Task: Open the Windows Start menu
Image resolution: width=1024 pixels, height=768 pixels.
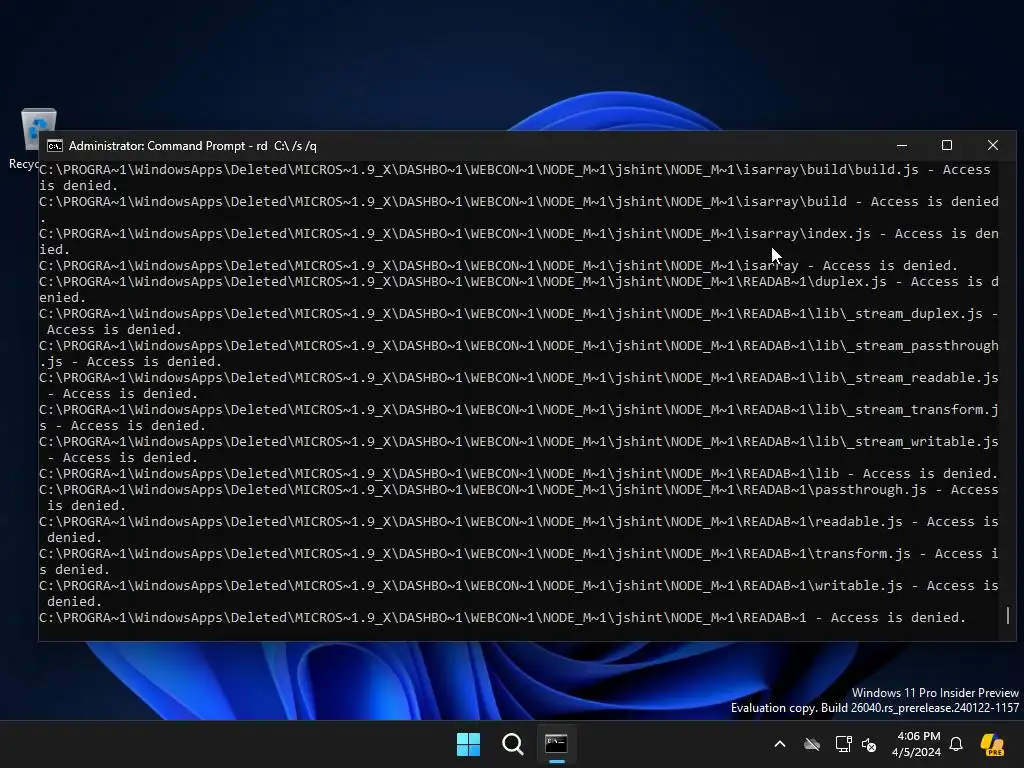Action: [468, 744]
